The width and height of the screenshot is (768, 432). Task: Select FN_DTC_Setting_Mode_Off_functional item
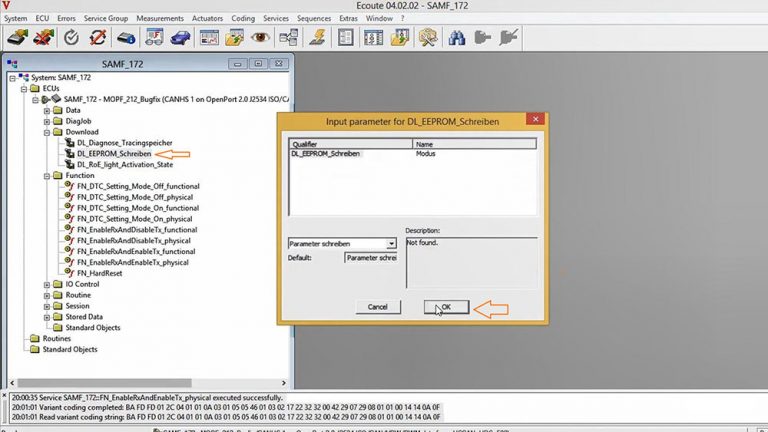[x=138, y=186]
